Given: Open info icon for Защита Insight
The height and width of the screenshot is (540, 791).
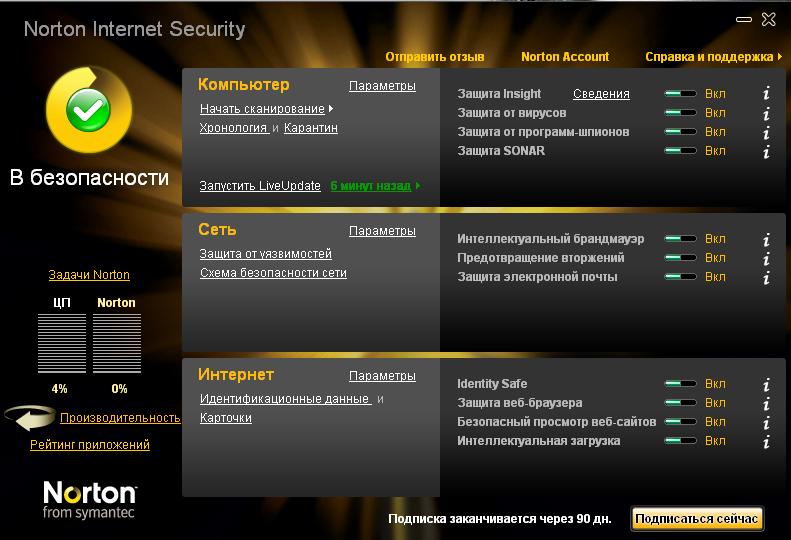Looking at the screenshot, I should [766, 93].
